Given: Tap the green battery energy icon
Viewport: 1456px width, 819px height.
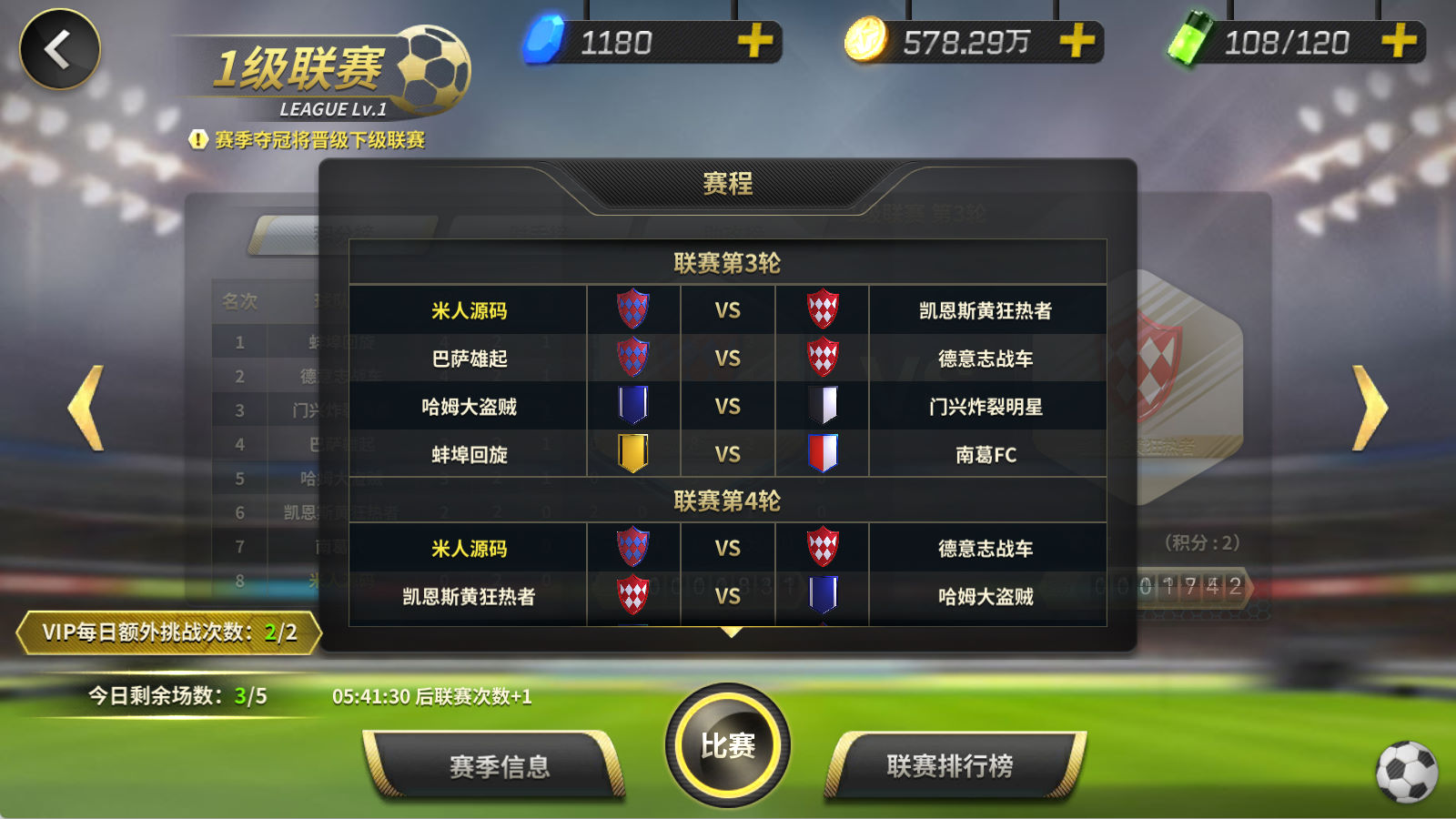Looking at the screenshot, I should coord(1190,39).
